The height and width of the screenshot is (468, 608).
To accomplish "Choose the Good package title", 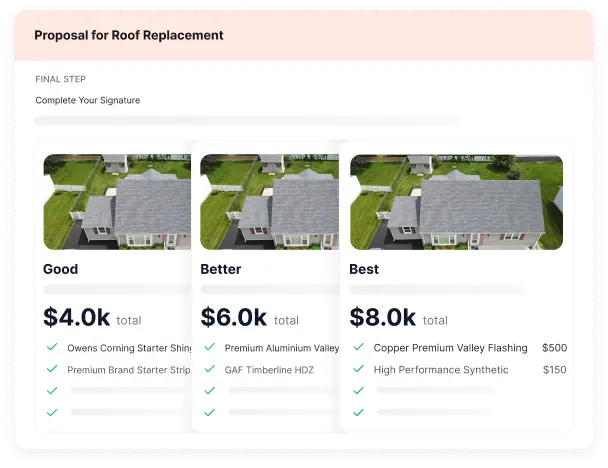I will pos(60,269).
